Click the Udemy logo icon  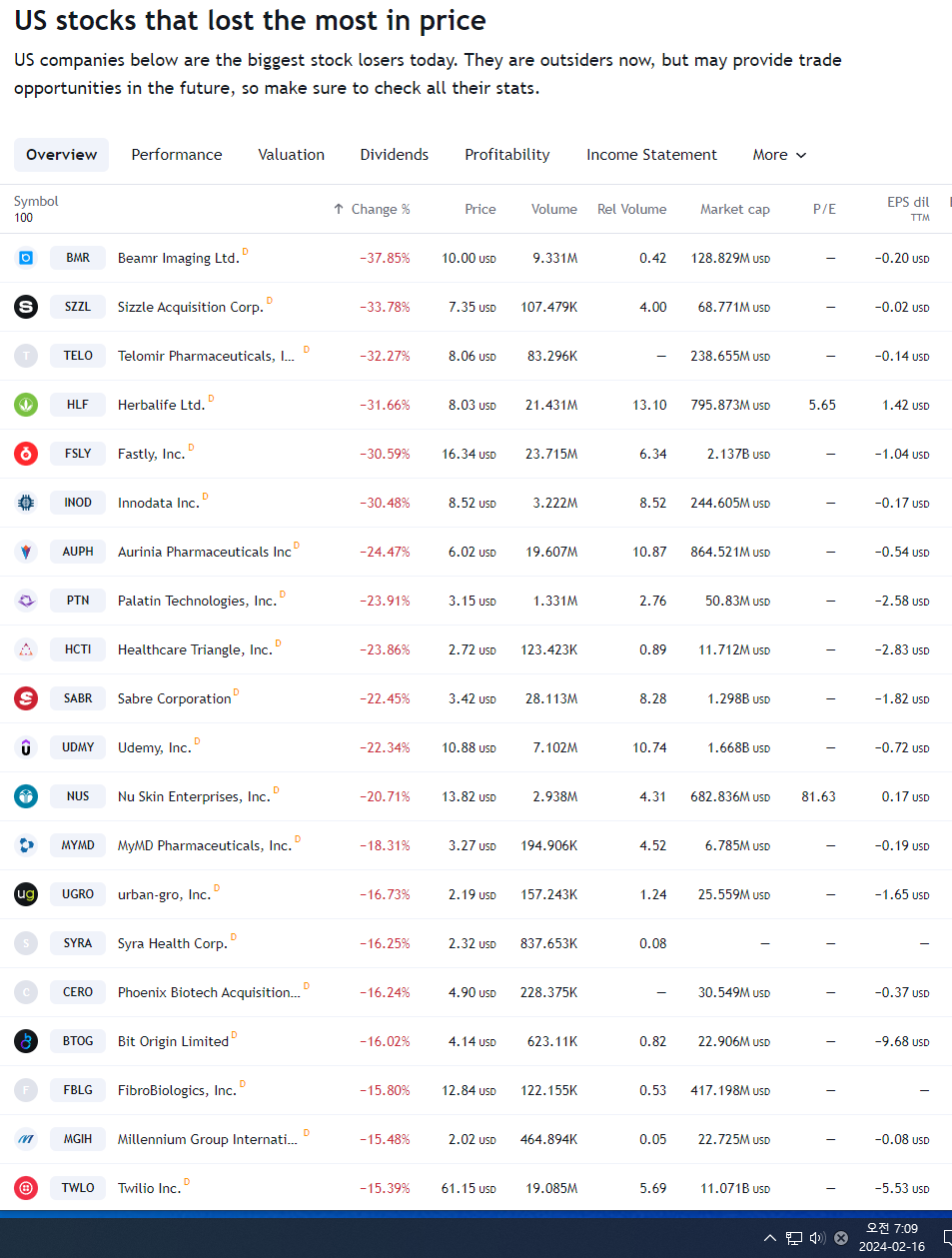click(x=26, y=747)
